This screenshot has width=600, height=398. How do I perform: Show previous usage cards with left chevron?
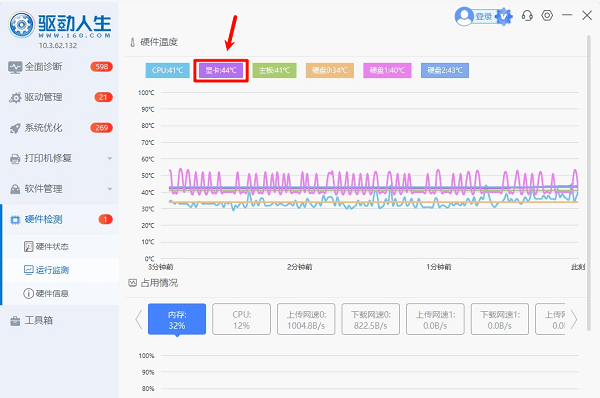(x=139, y=319)
